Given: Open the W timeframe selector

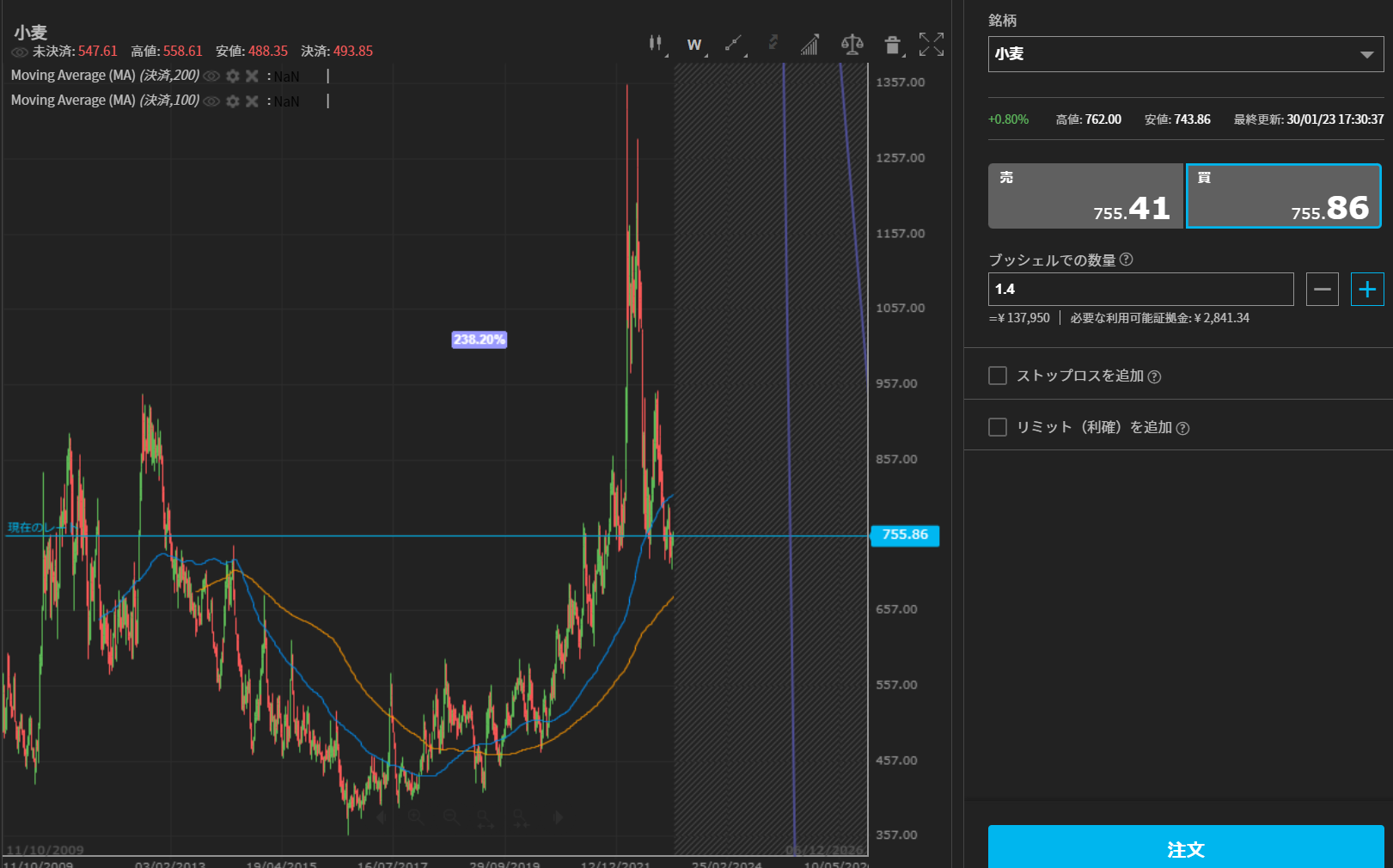Looking at the screenshot, I should pos(694,45).
